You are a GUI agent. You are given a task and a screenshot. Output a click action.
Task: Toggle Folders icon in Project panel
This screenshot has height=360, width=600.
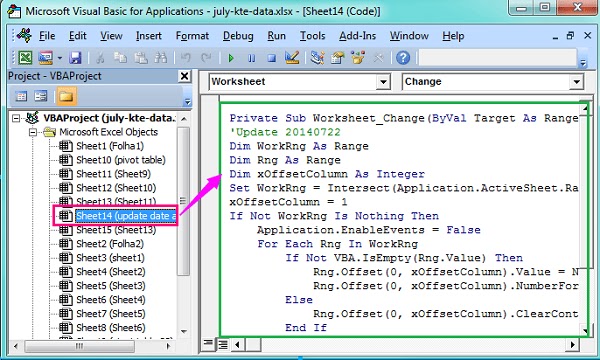tap(67, 96)
